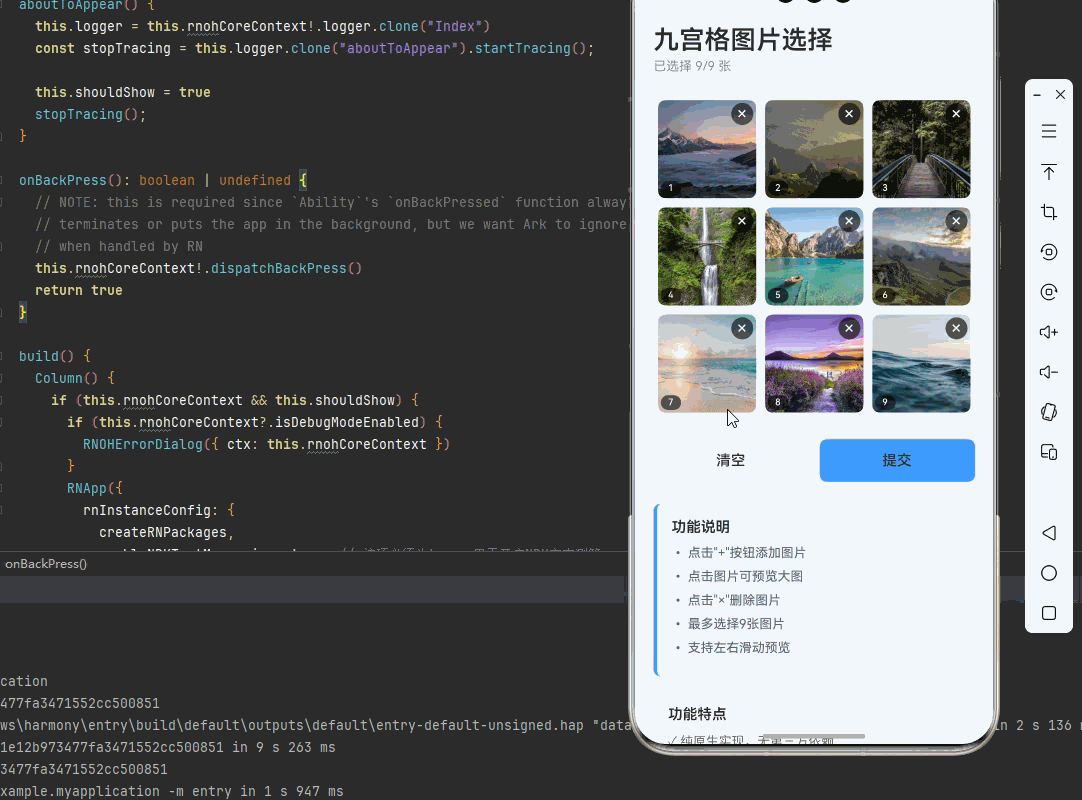This screenshot has width=1082, height=800.
Task: Remove image 6 with its X icon
Action: coord(956,221)
